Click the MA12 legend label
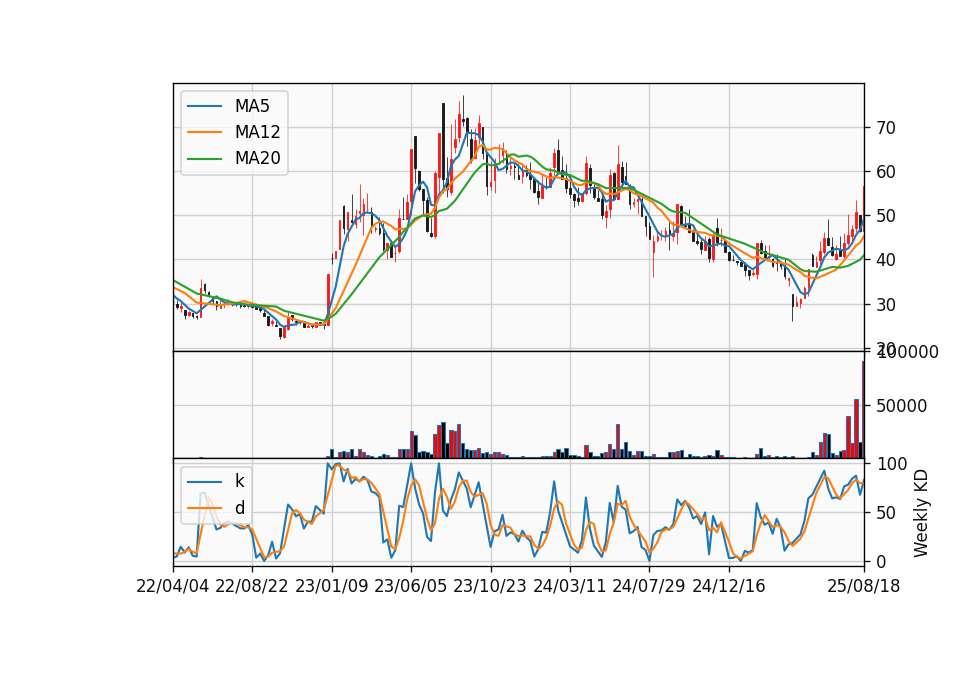Screen dimensions: 960x690 pyautogui.click(x=257, y=132)
